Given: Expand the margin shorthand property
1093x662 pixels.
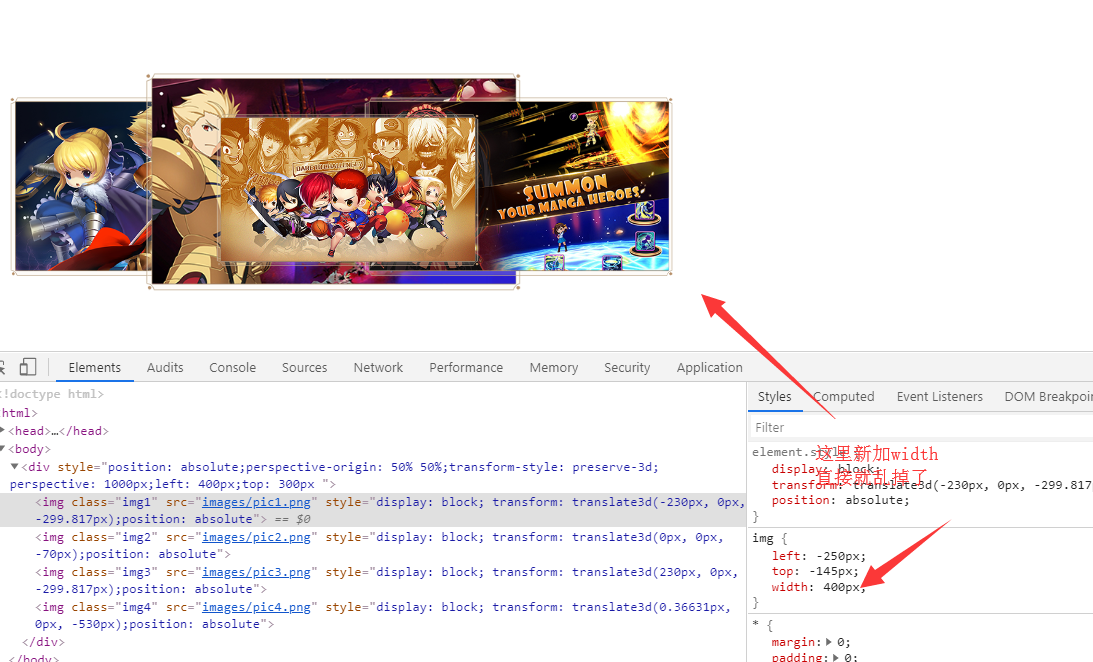Looking at the screenshot, I should 829,642.
